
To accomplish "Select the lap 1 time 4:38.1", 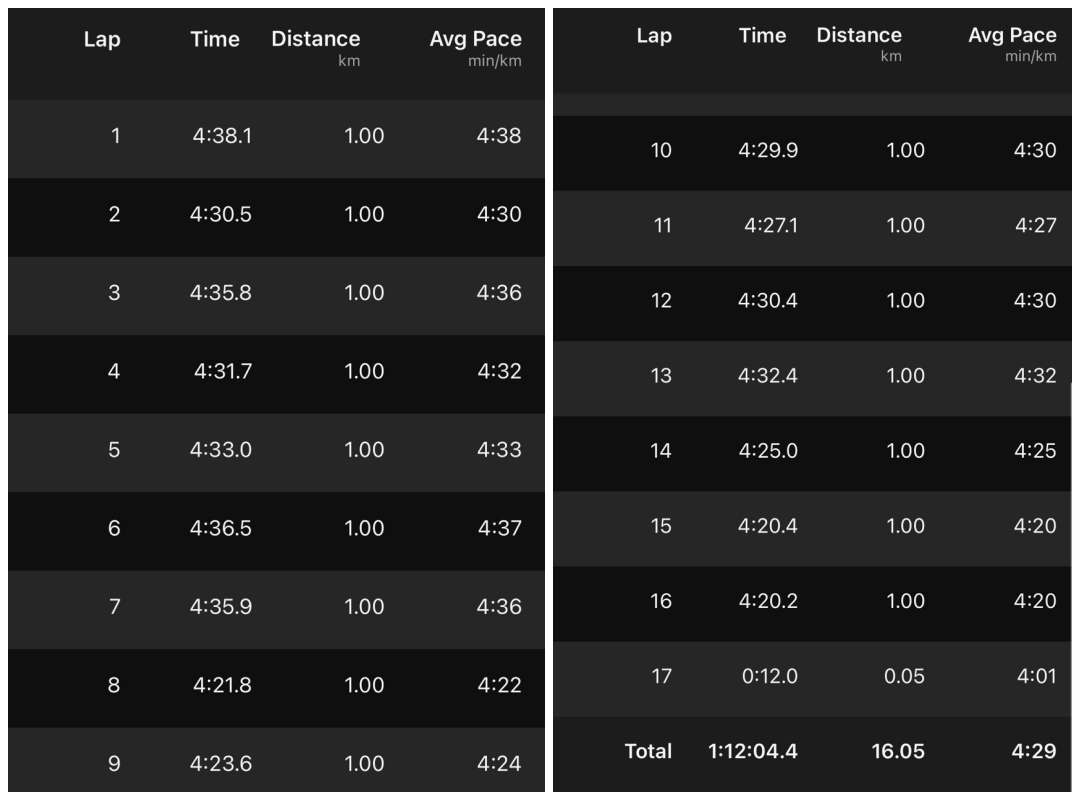I will [222, 136].
